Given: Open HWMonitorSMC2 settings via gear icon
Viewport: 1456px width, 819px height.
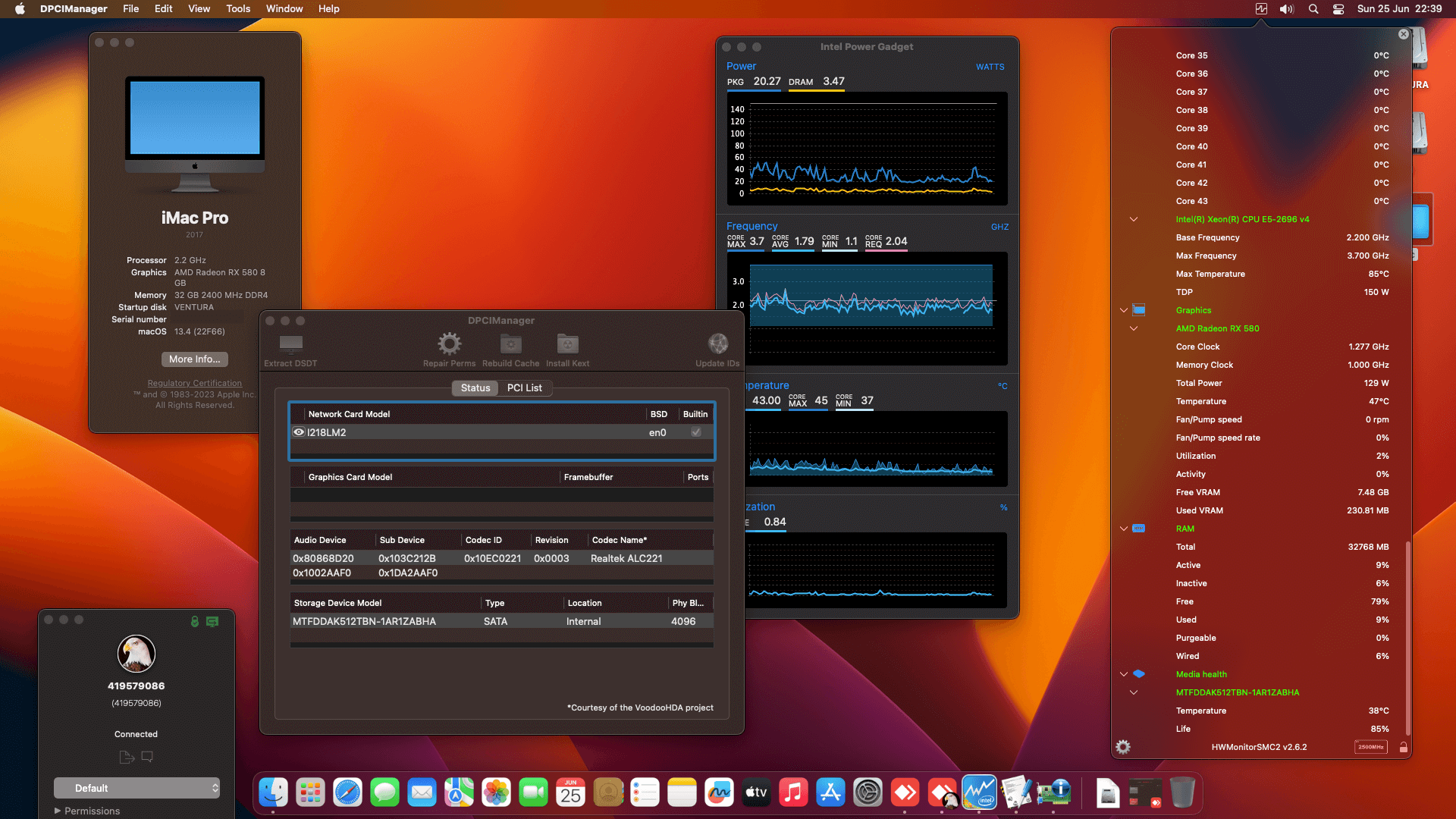Looking at the screenshot, I should [x=1122, y=747].
